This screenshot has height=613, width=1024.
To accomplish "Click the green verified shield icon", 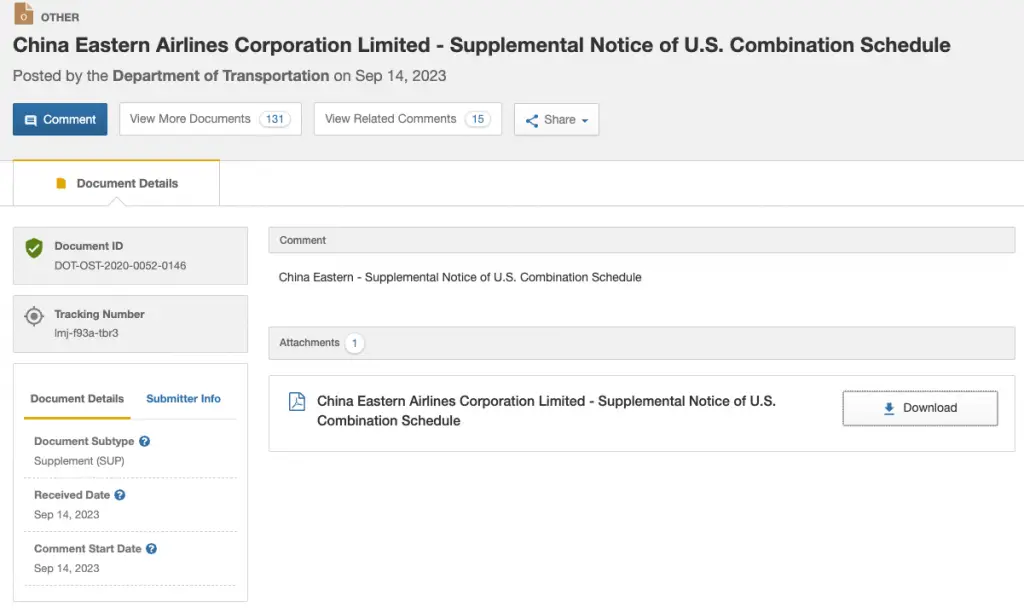I will pos(34,248).
